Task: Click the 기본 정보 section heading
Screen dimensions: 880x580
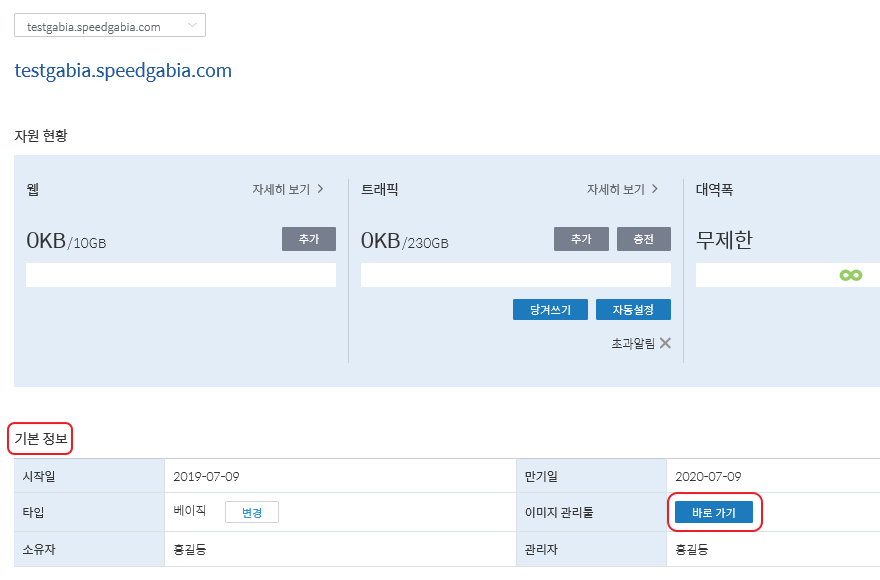Action: click(x=40, y=439)
